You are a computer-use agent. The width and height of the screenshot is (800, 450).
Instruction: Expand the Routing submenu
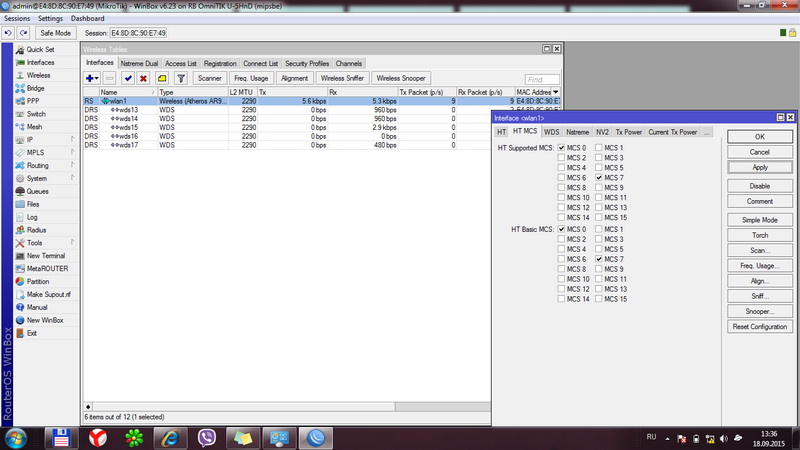[x=72, y=165]
